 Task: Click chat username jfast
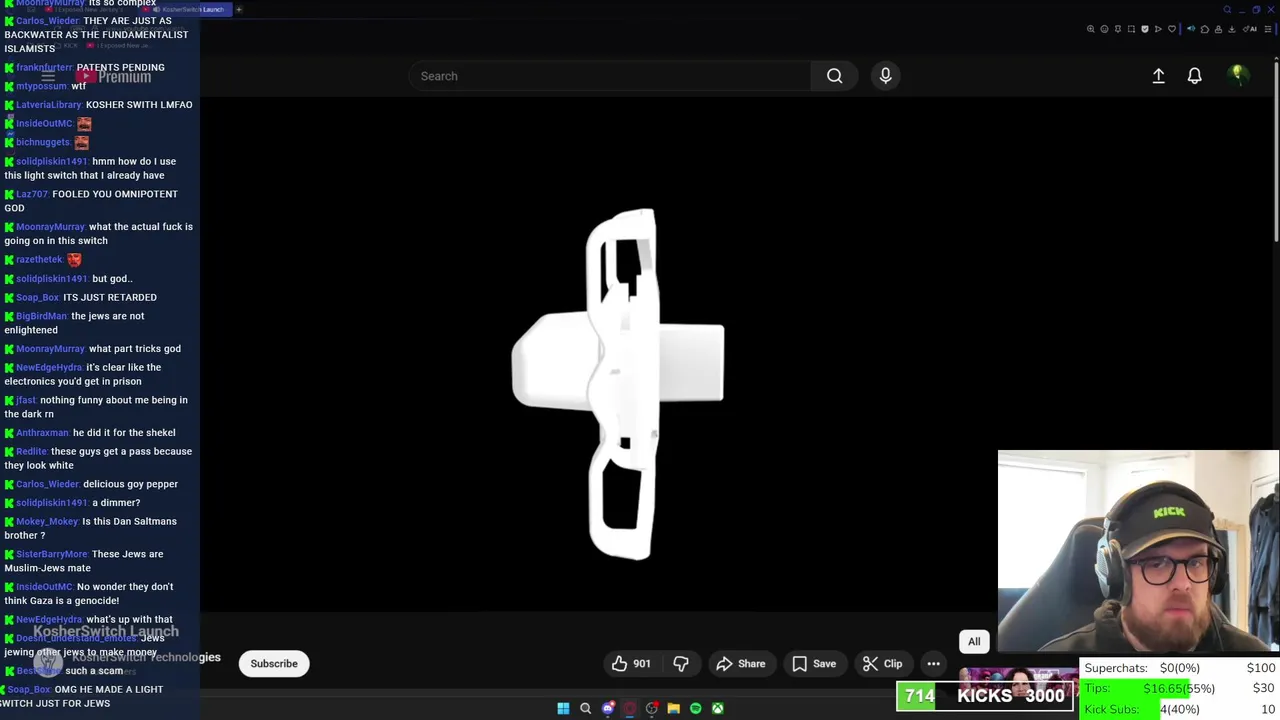26,400
